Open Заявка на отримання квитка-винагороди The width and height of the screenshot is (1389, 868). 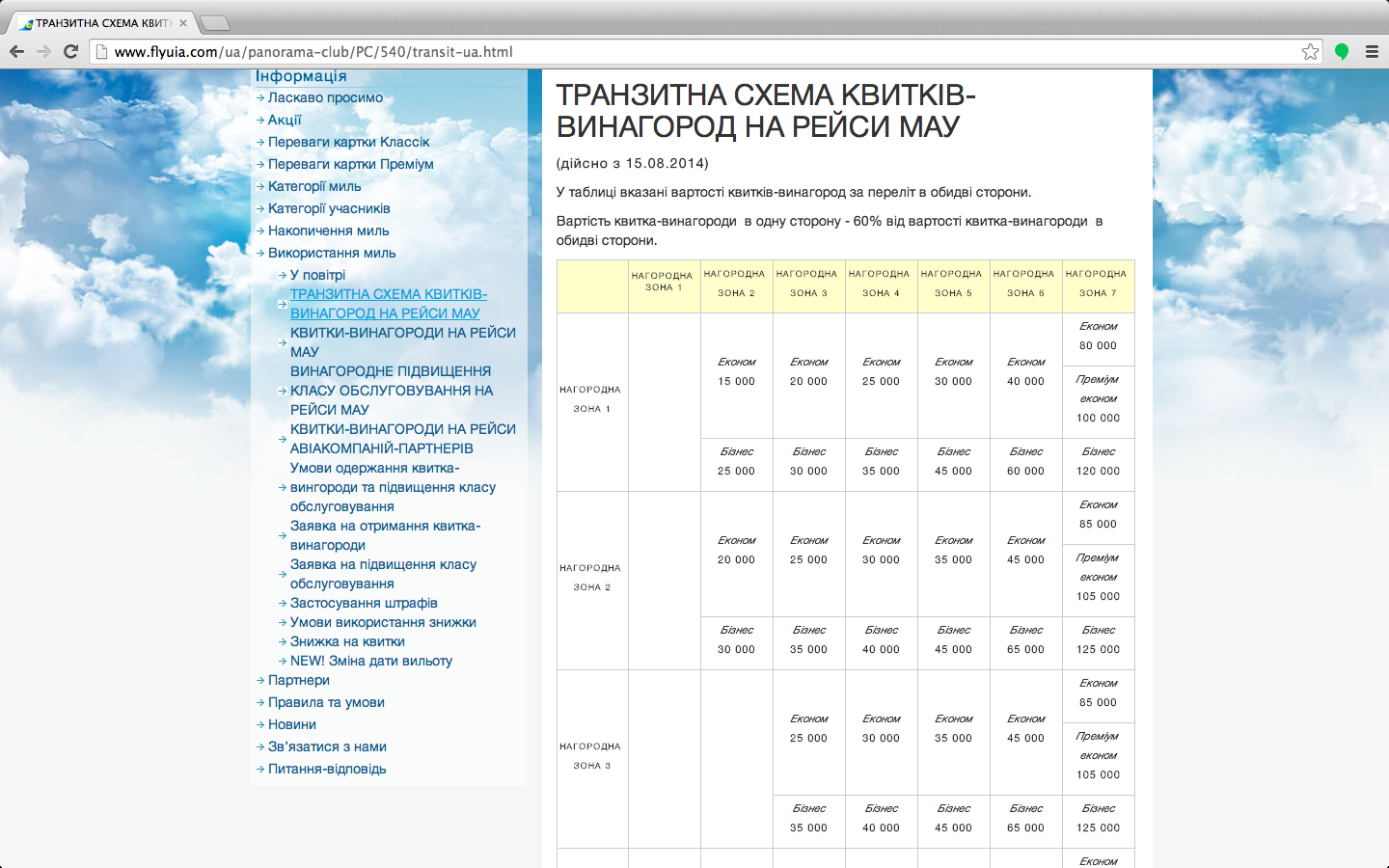point(385,535)
